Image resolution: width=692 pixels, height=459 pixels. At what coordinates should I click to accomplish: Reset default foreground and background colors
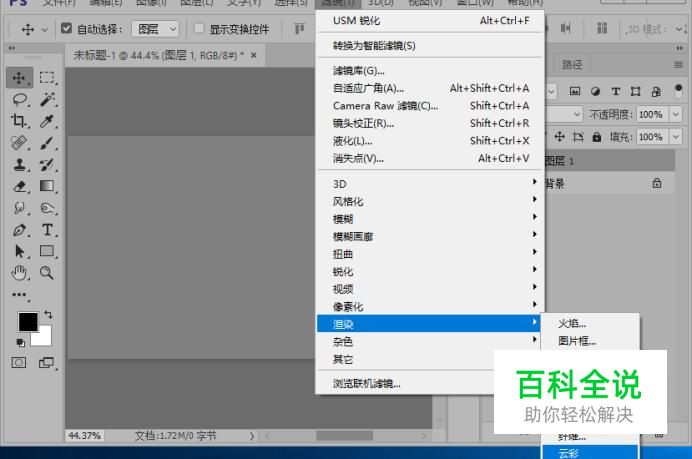(20, 342)
